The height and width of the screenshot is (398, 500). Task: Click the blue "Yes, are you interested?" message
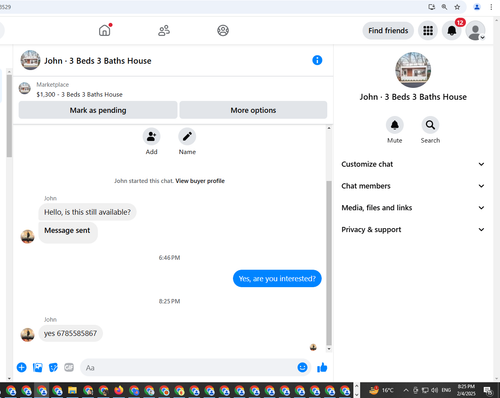(277, 278)
